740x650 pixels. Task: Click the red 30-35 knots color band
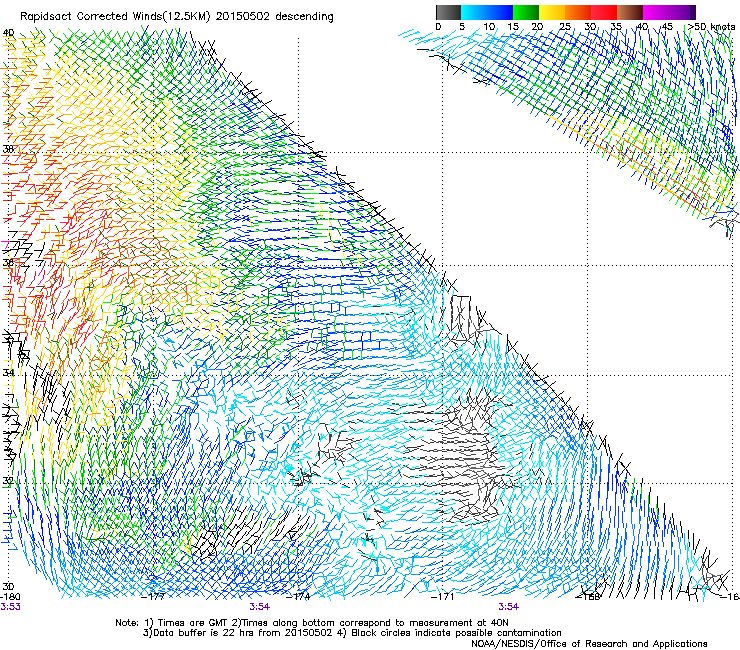(604, 12)
